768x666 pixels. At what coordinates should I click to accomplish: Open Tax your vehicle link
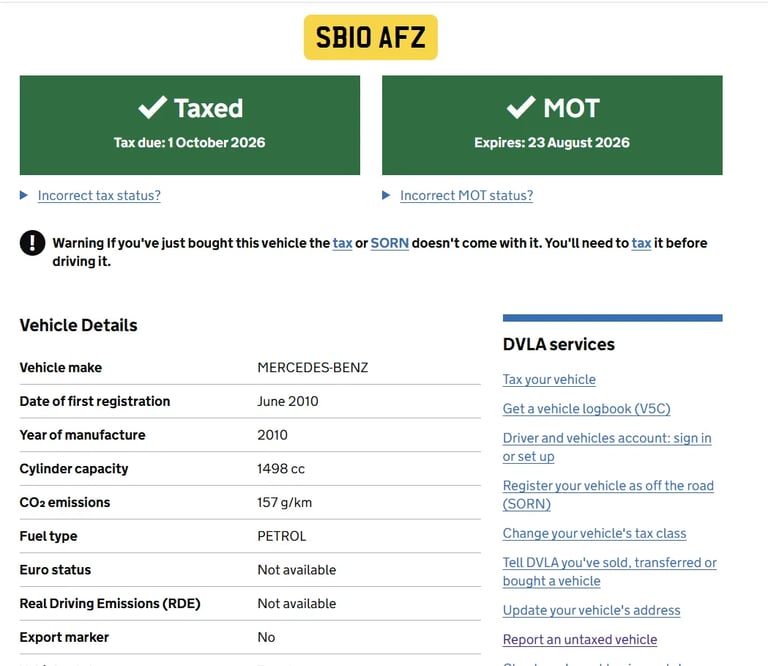pyautogui.click(x=549, y=380)
